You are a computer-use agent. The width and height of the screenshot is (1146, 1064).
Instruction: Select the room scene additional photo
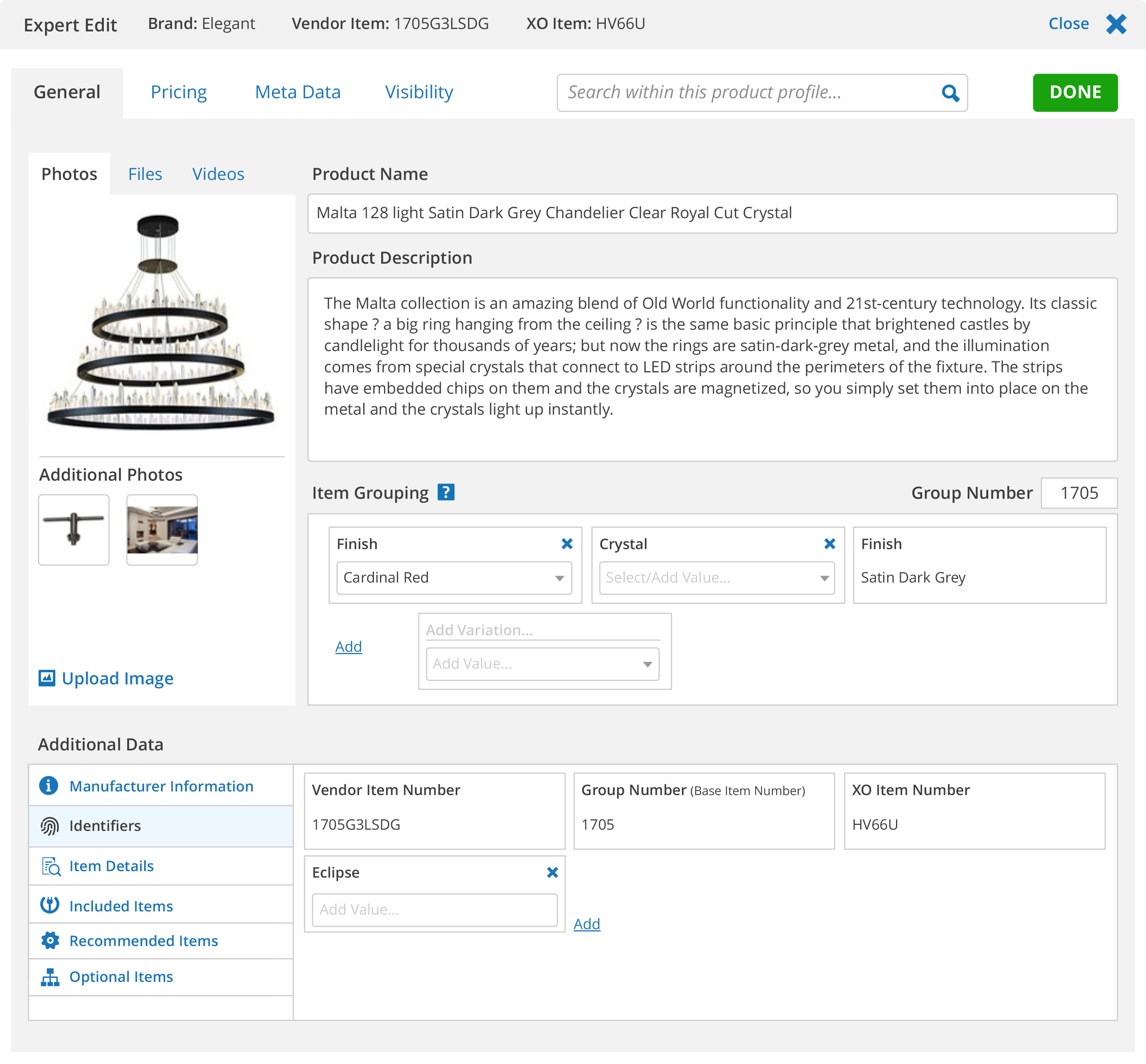click(162, 530)
